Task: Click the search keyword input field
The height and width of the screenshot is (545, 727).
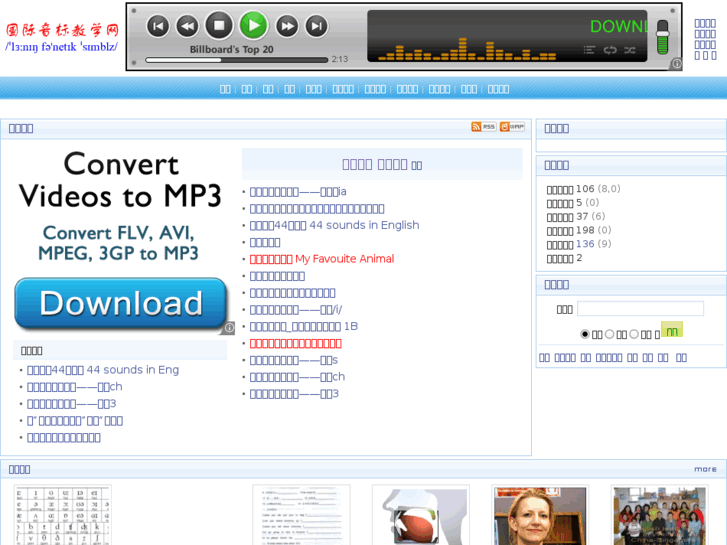Action: click(x=640, y=309)
